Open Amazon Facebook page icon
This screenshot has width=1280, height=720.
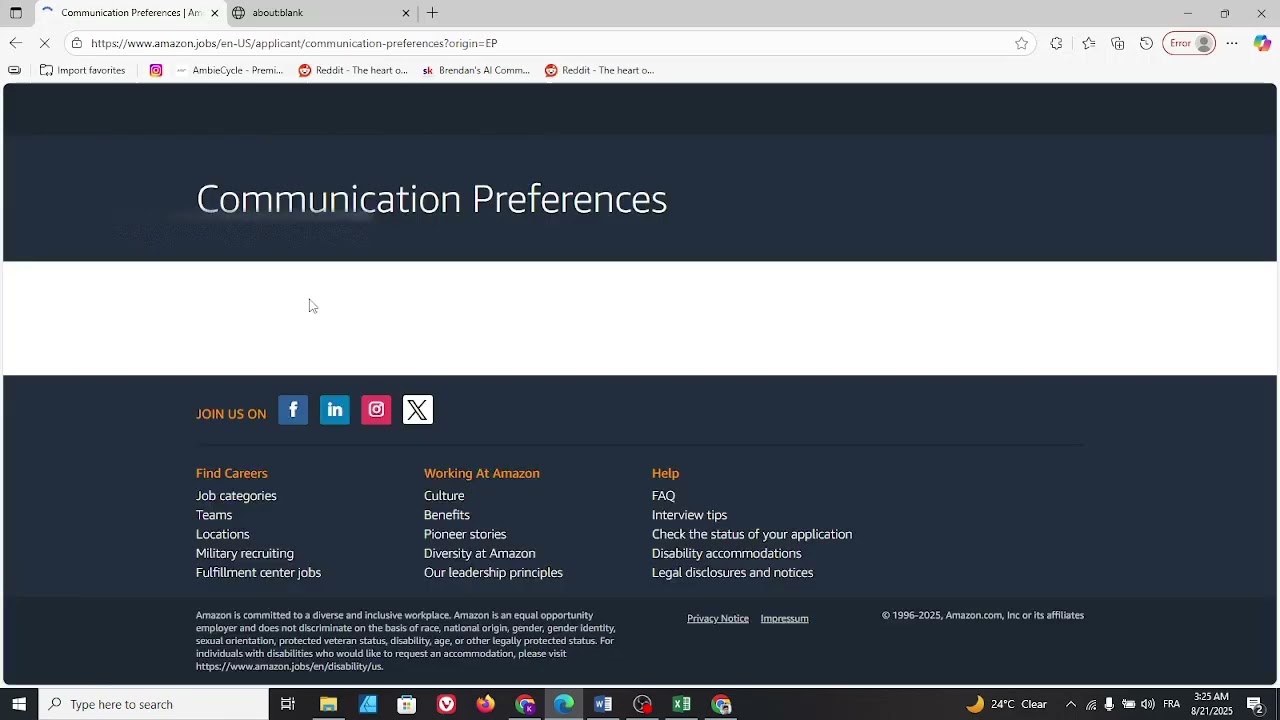[x=293, y=410]
